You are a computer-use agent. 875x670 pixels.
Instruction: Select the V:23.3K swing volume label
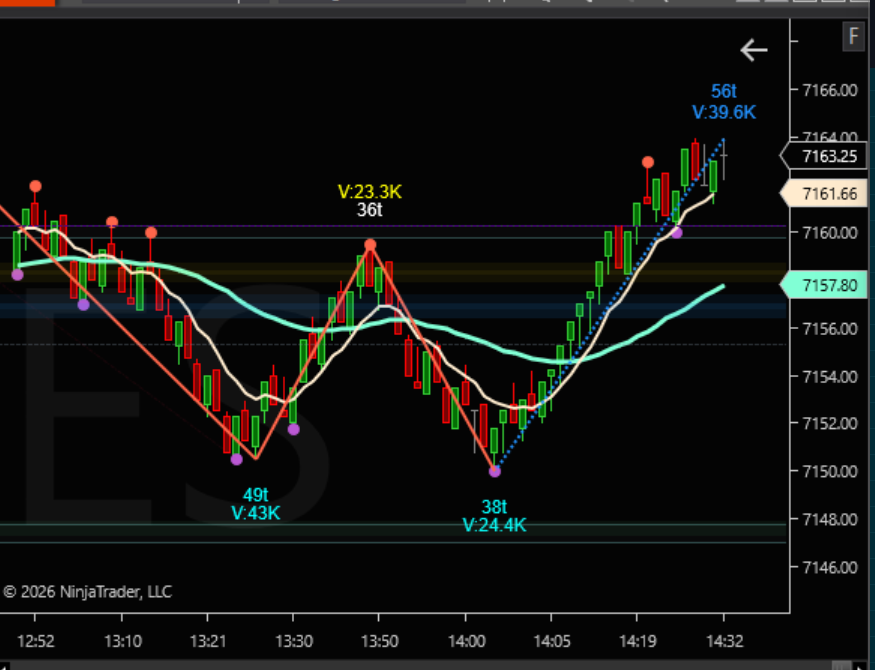pyautogui.click(x=369, y=192)
